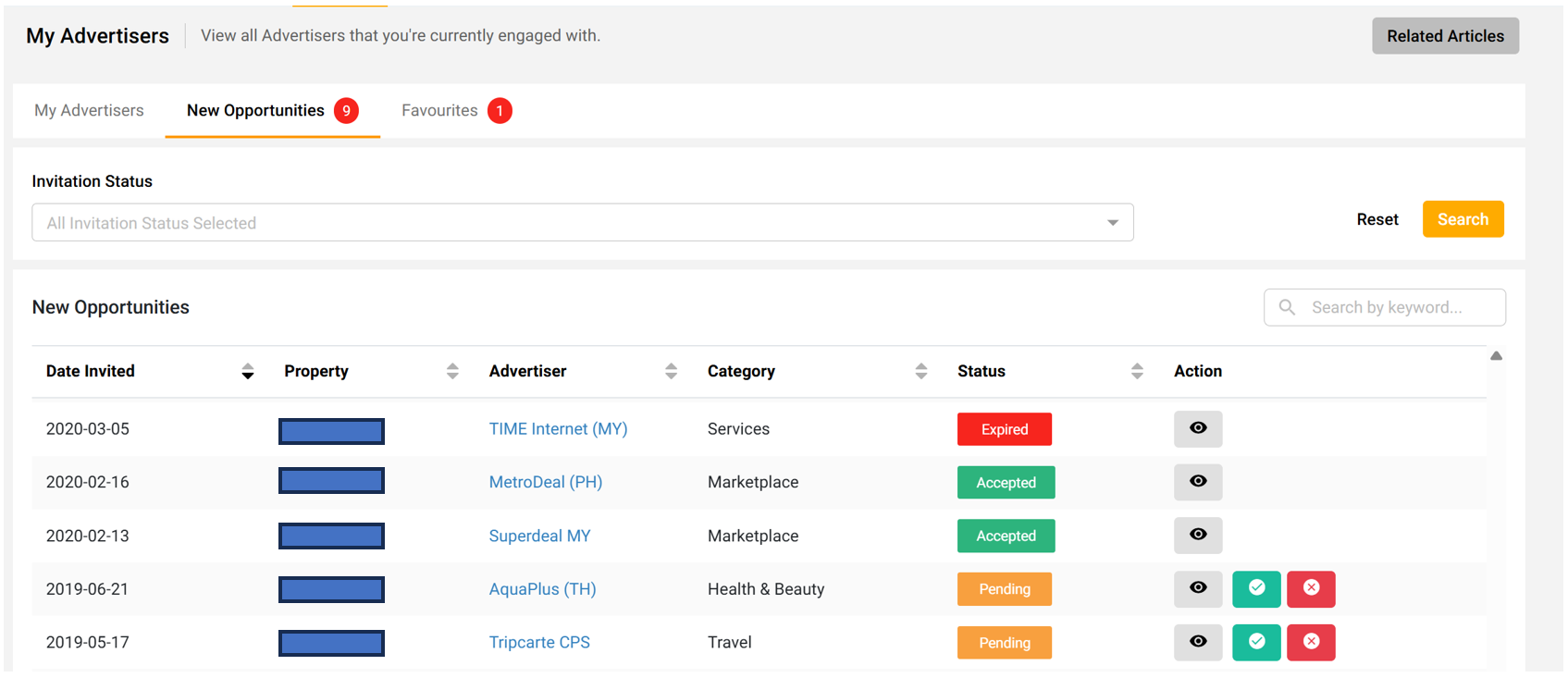The image size is (1568, 678).
Task: Accept the Tripcarte CPS invitation
Action: point(1255,643)
